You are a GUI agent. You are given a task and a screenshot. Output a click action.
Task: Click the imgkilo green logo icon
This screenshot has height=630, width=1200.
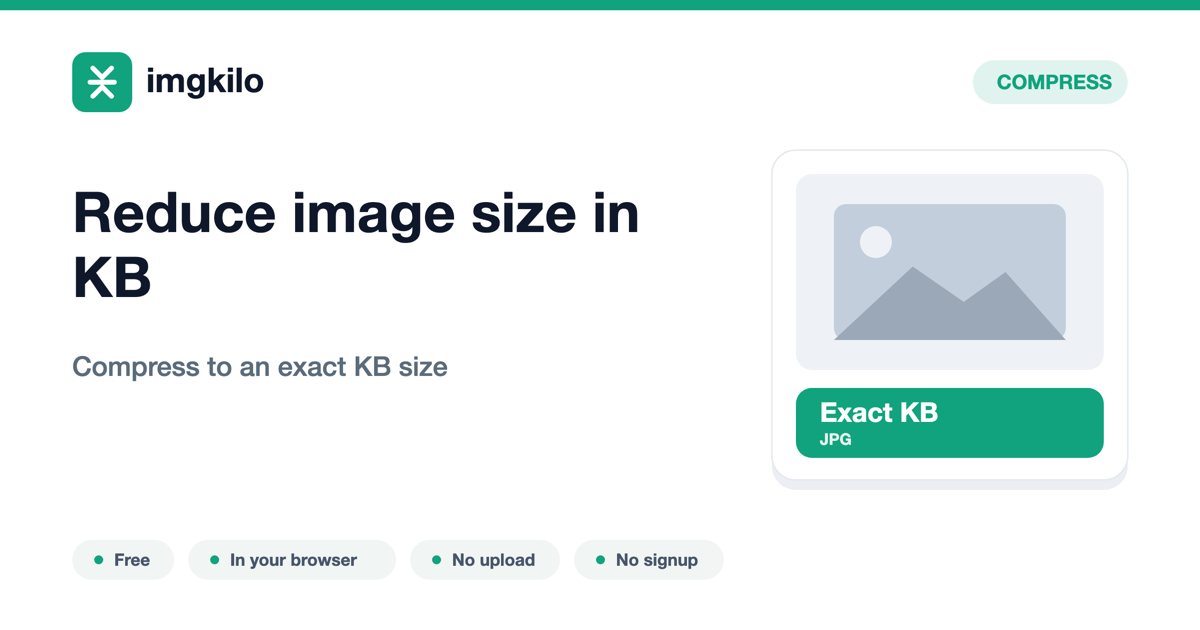102,82
